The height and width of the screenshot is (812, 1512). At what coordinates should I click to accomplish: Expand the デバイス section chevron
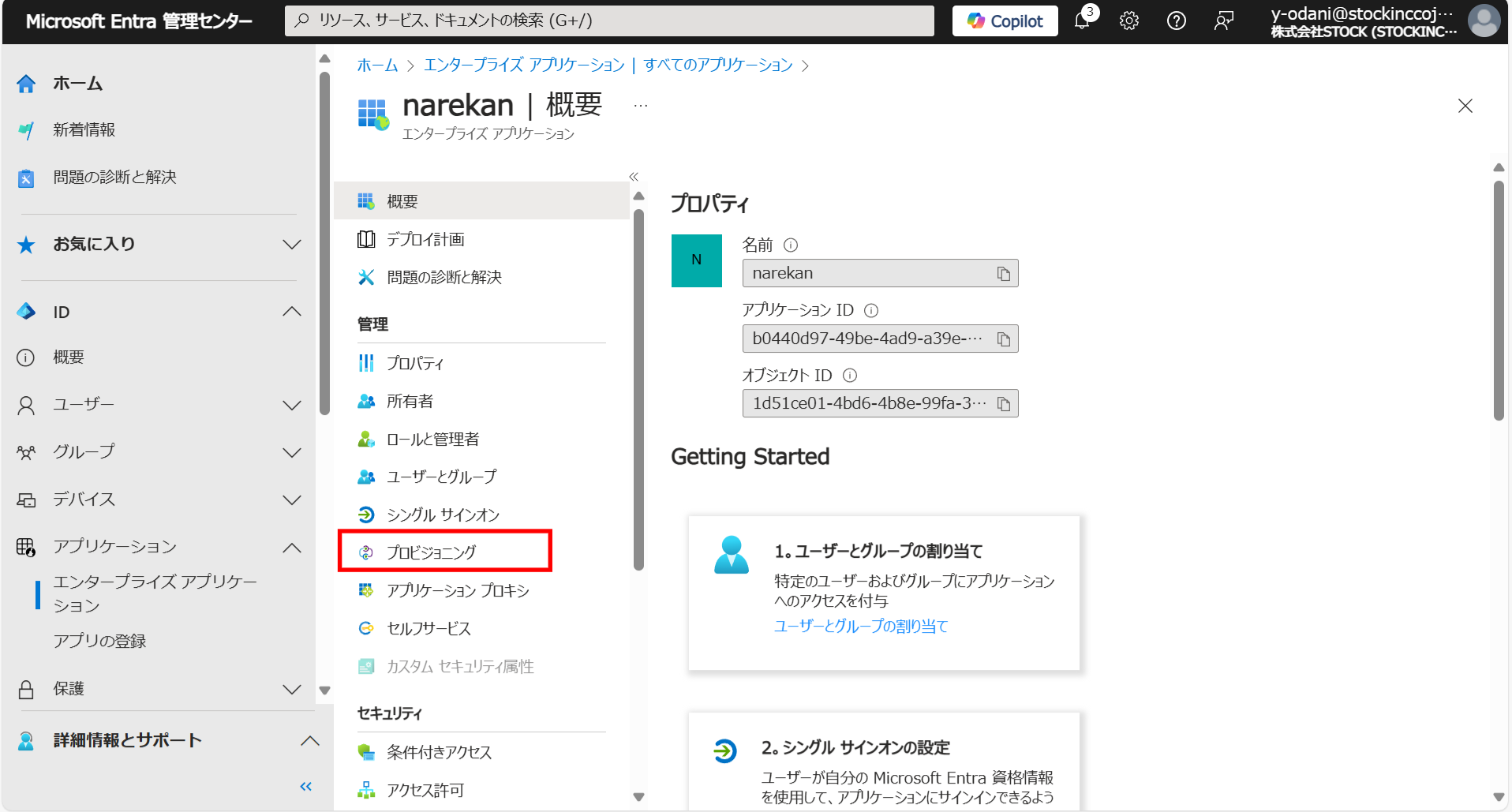pyautogui.click(x=292, y=500)
